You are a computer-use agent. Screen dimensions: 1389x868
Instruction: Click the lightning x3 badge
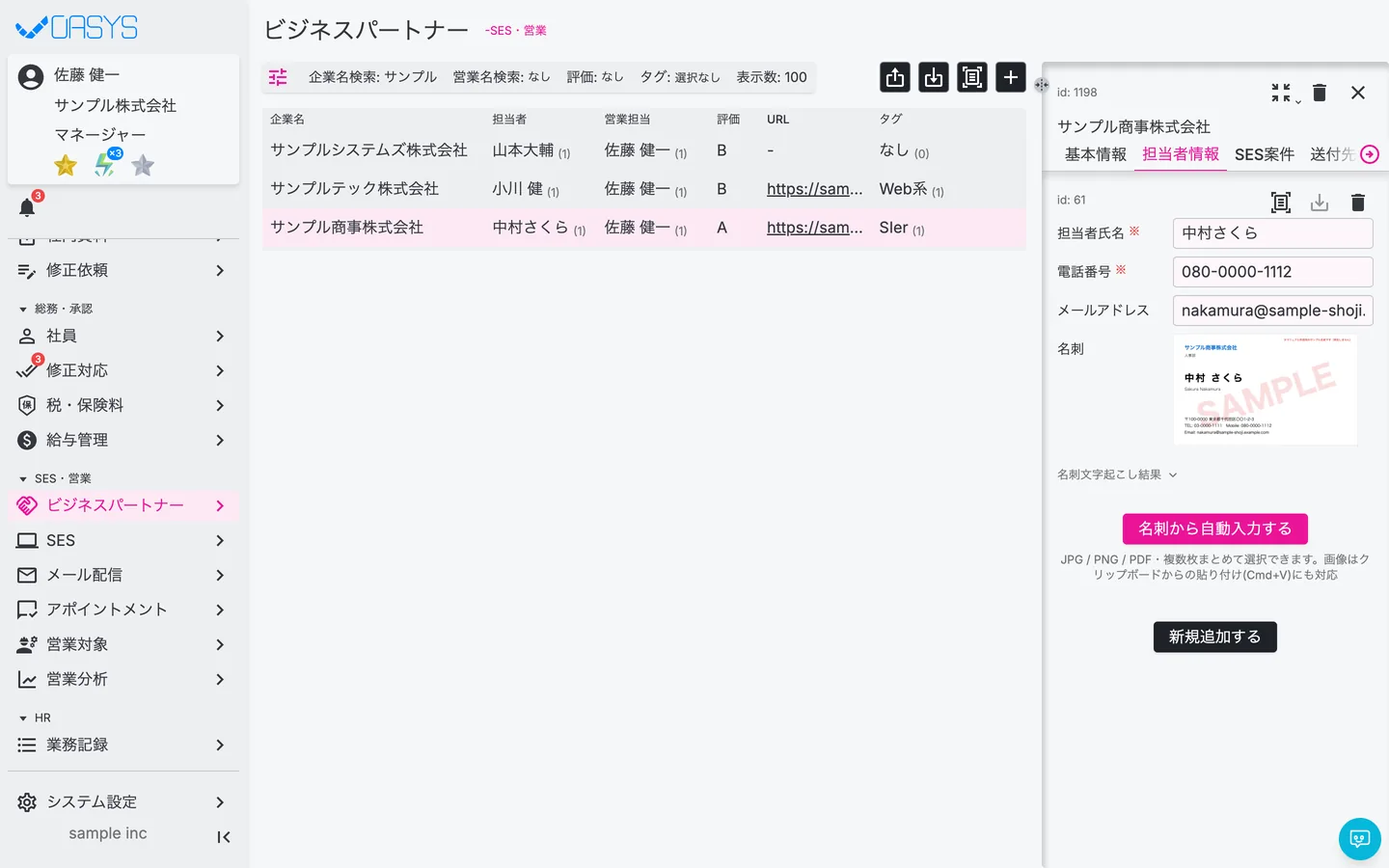coord(106,164)
